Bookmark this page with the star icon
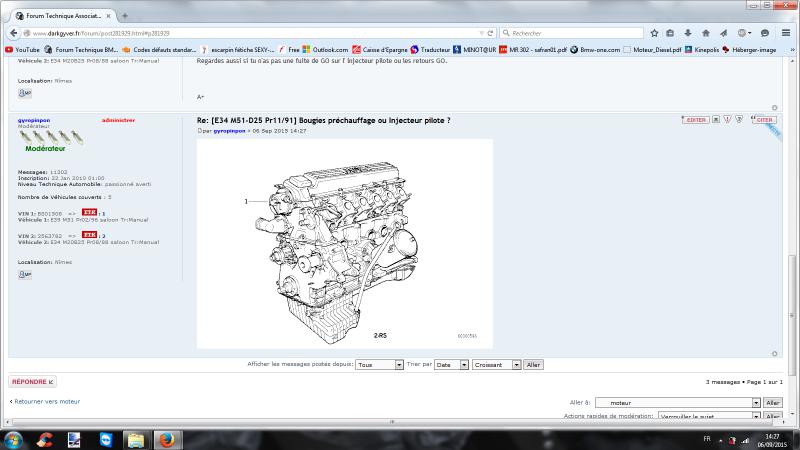This screenshot has width=800, height=450. pos(652,32)
